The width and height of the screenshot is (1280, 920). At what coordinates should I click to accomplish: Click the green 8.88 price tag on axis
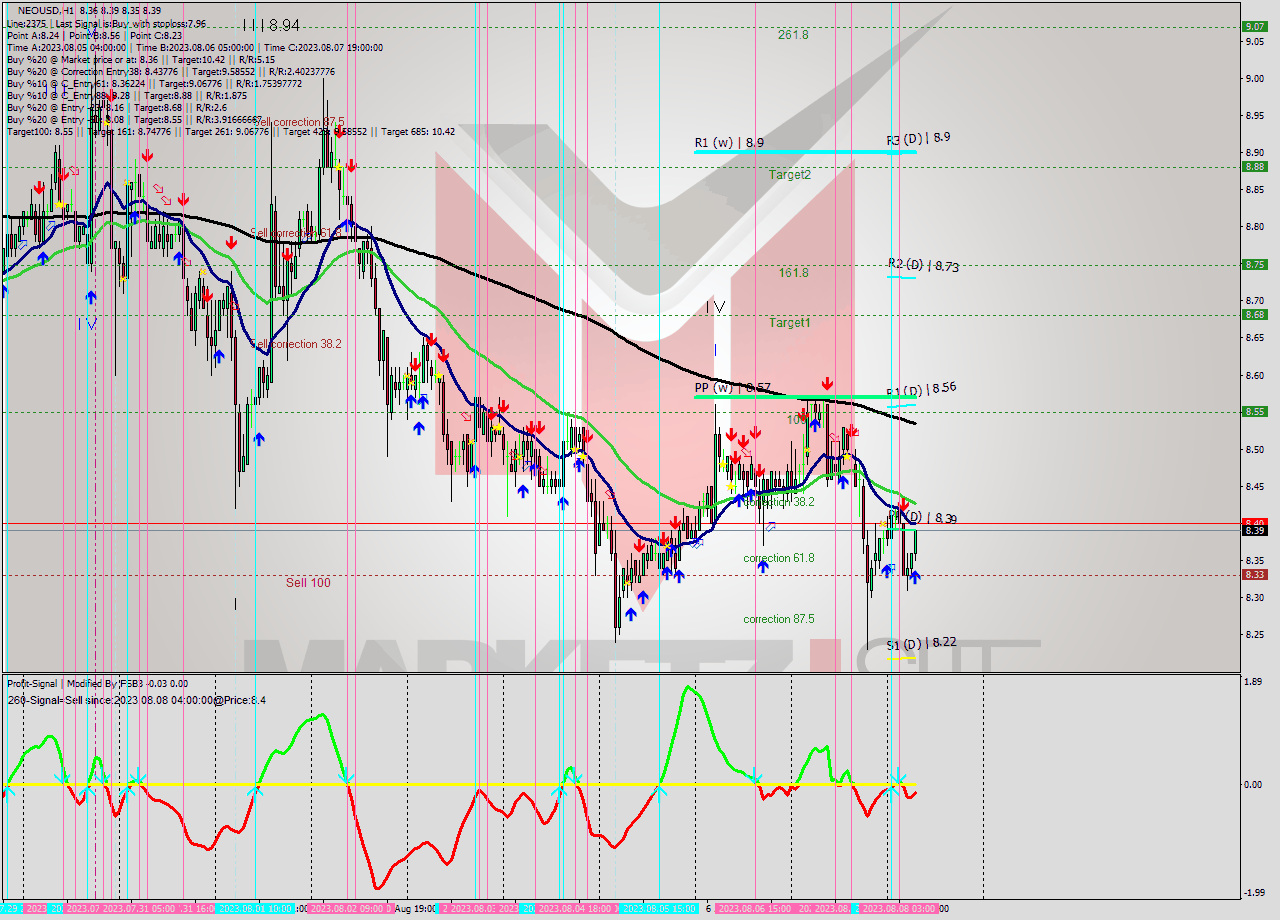[x=1254, y=166]
